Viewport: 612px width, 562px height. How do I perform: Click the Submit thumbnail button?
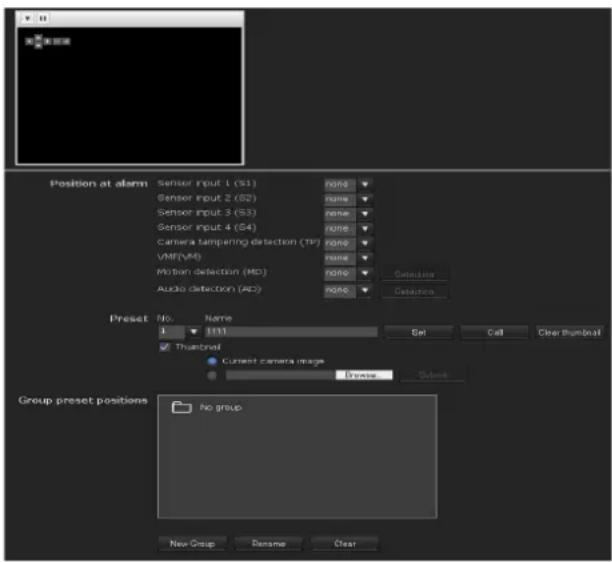[432, 375]
